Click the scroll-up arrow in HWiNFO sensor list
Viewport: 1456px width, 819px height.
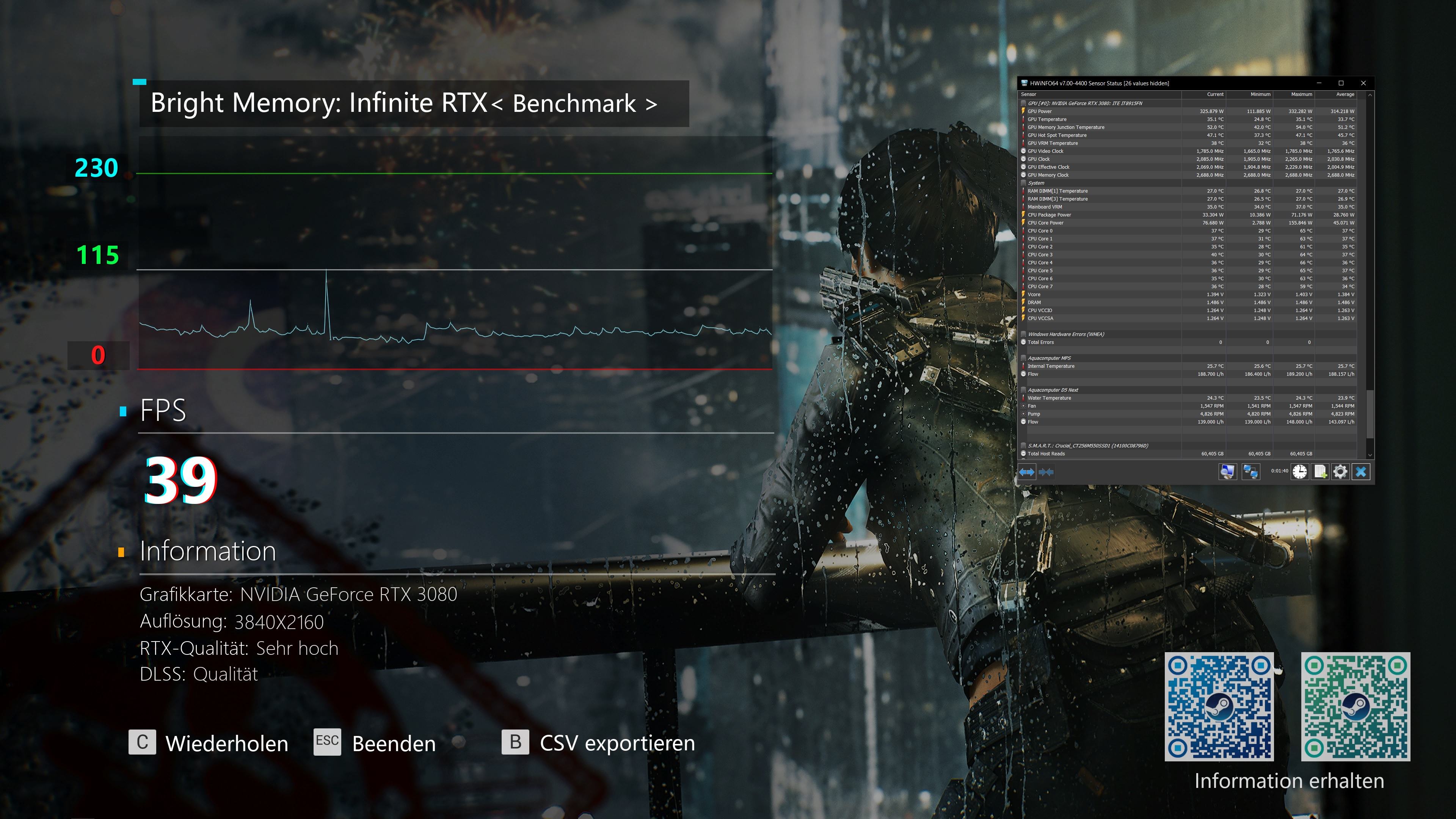[x=1370, y=95]
